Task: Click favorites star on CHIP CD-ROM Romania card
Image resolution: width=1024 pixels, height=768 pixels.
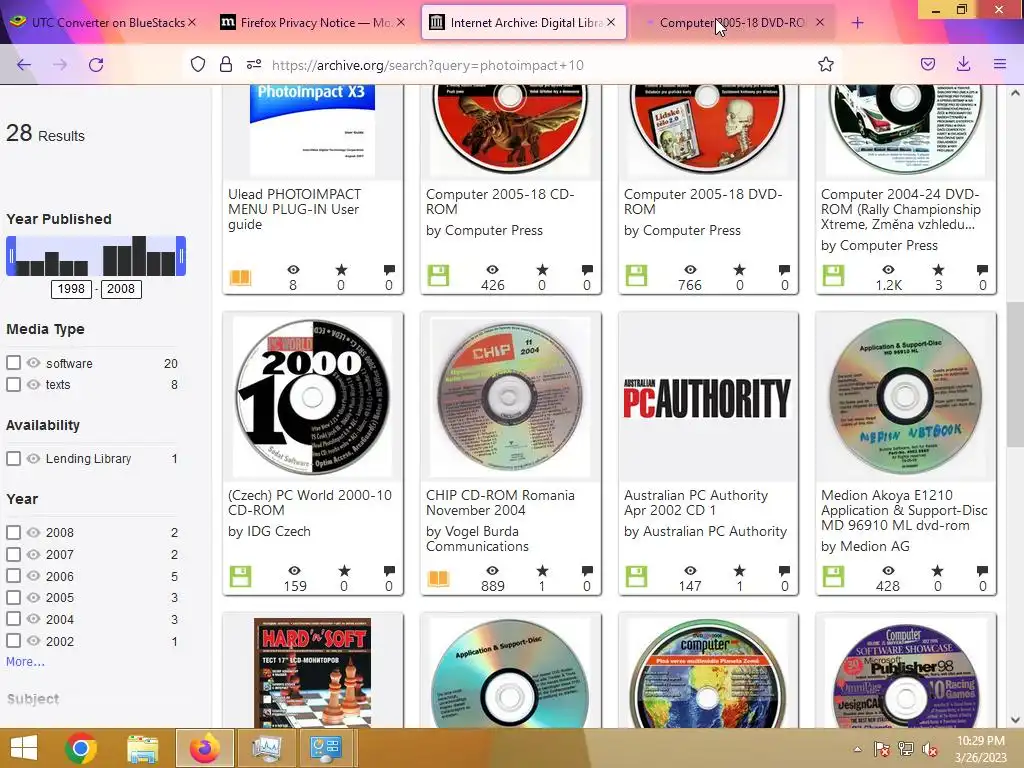Action: pyautogui.click(x=542, y=571)
